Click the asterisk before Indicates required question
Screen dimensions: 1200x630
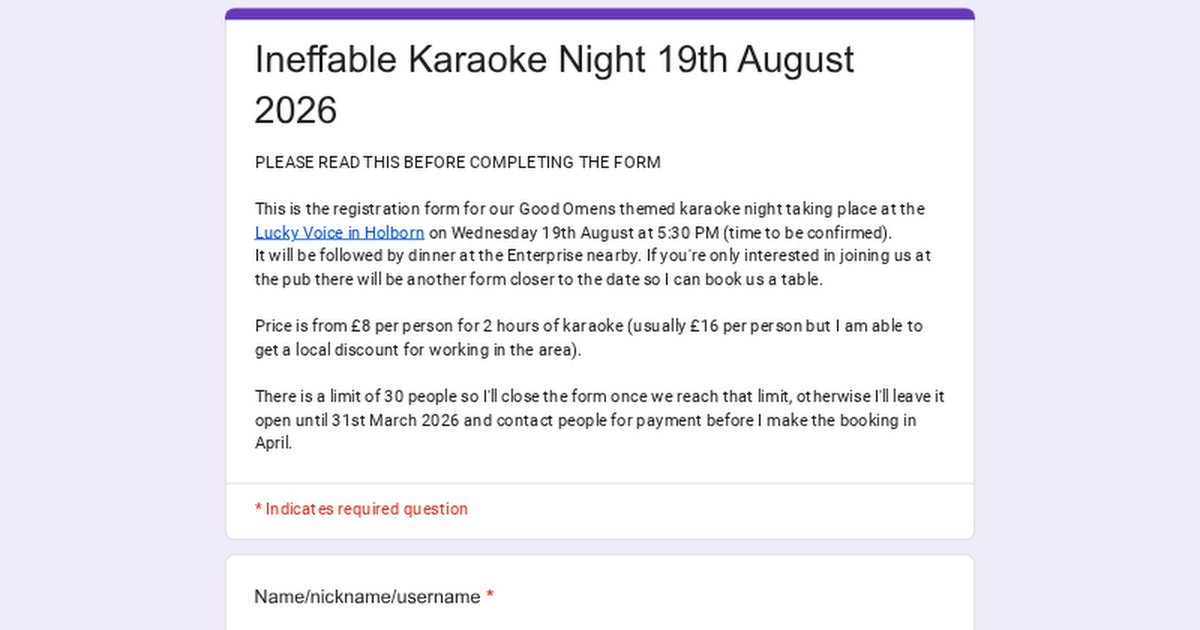(x=258, y=509)
